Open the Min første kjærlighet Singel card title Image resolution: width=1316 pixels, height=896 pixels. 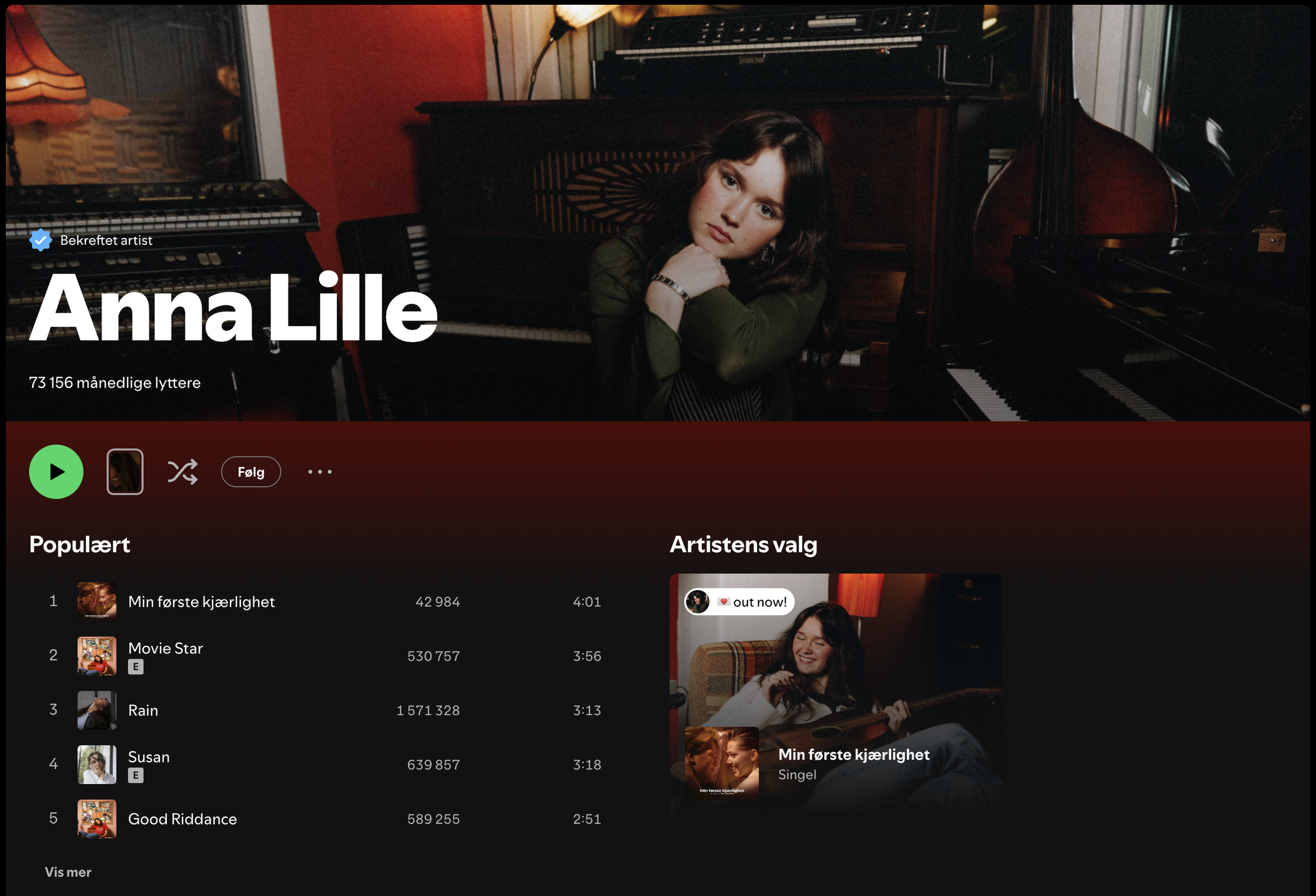(854, 754)
